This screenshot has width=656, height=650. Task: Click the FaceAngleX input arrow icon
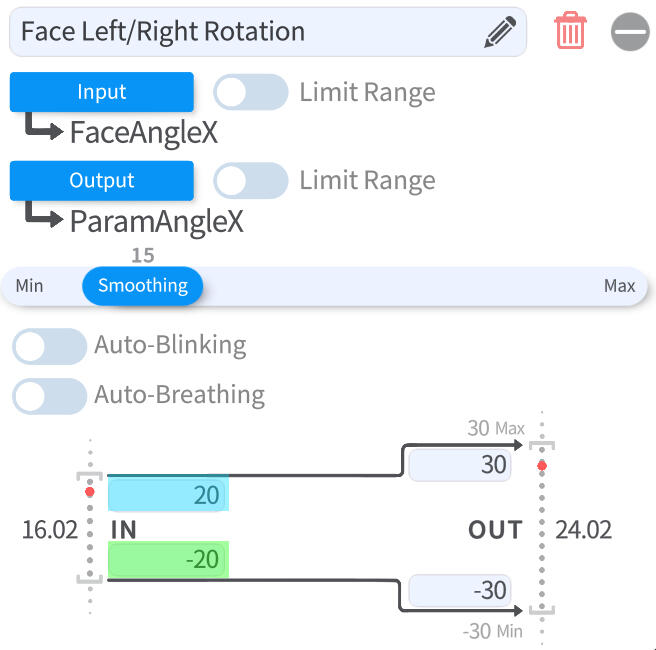pyautogui.click(x=44, y=128)
